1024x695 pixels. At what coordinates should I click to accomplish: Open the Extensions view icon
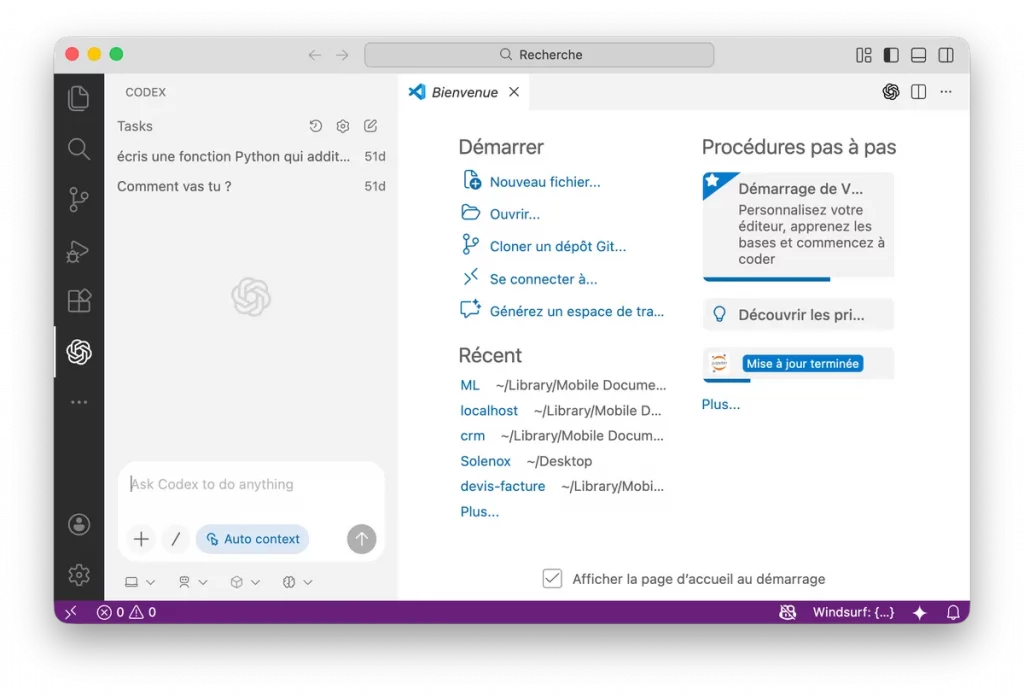(79, 300)
